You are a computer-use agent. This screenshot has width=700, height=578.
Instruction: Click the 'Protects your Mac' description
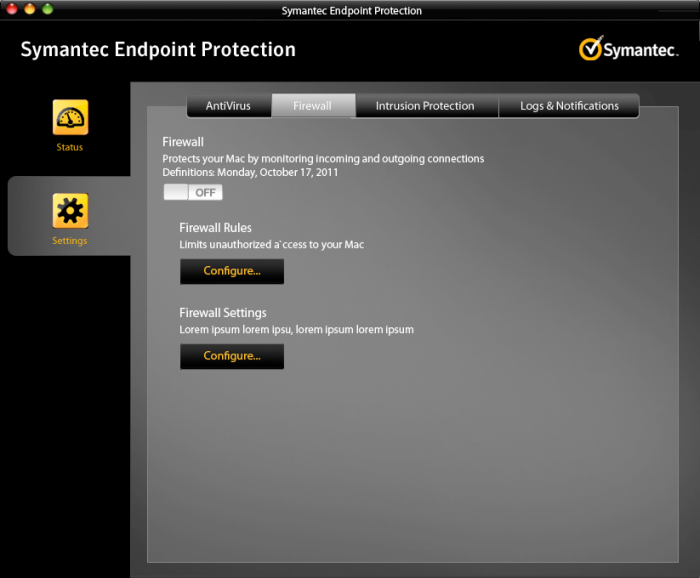pos(323,159)
